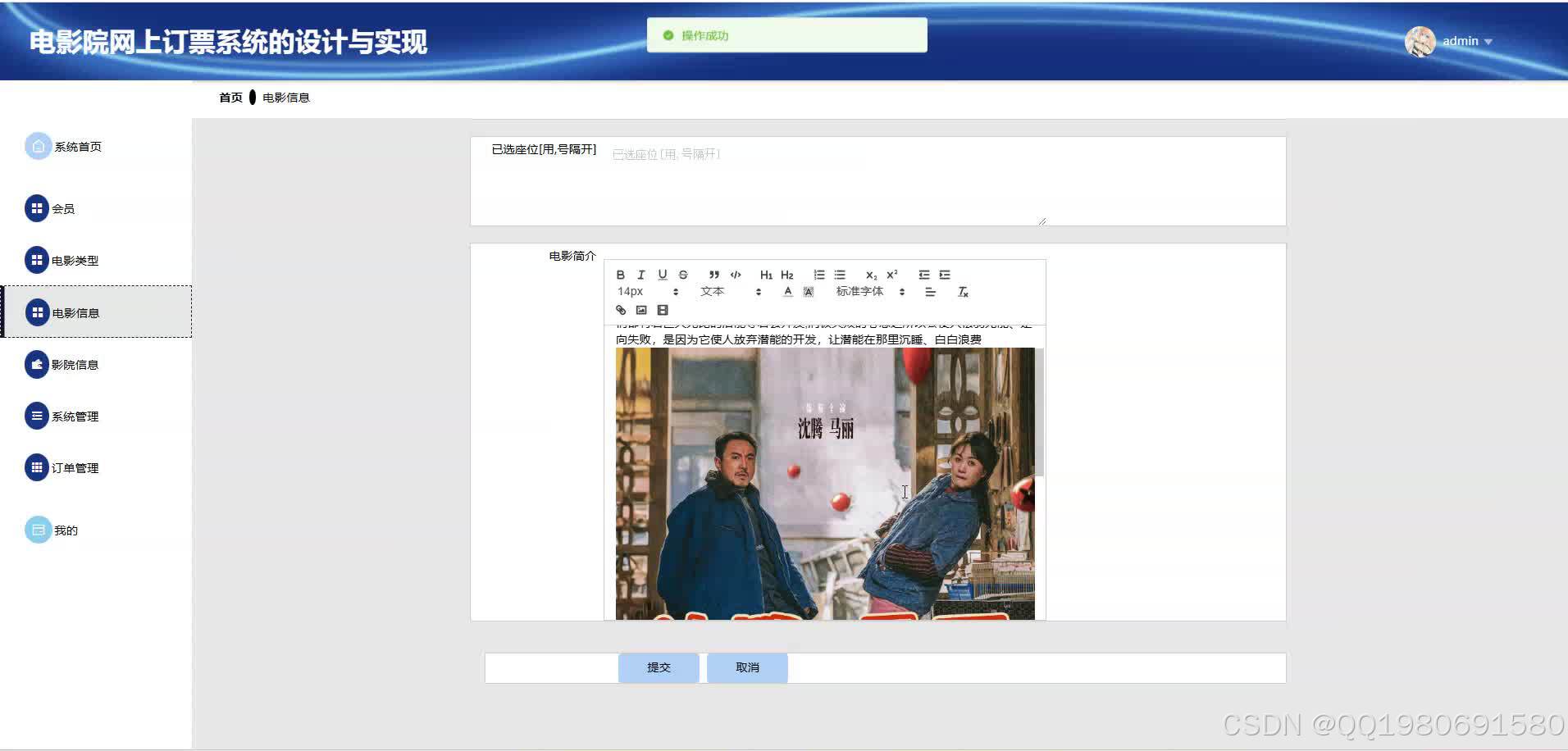1568x751 pixels.
Task: Insert an image in editor
Action: (641, 310)
